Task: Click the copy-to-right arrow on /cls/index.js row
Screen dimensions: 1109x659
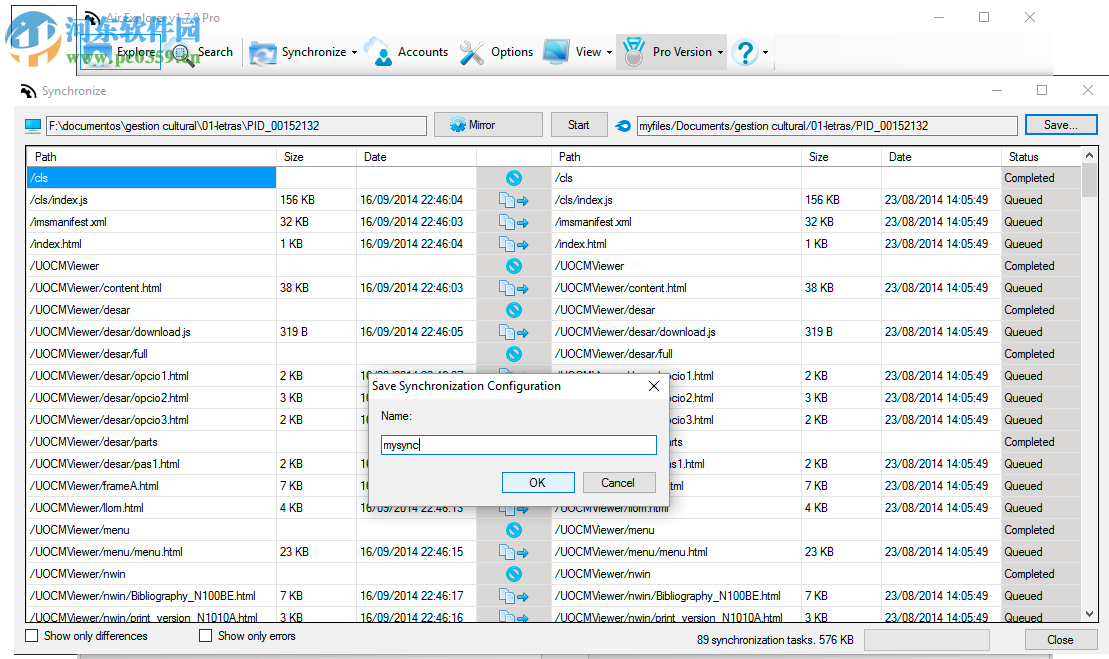Action: point(514,200)
